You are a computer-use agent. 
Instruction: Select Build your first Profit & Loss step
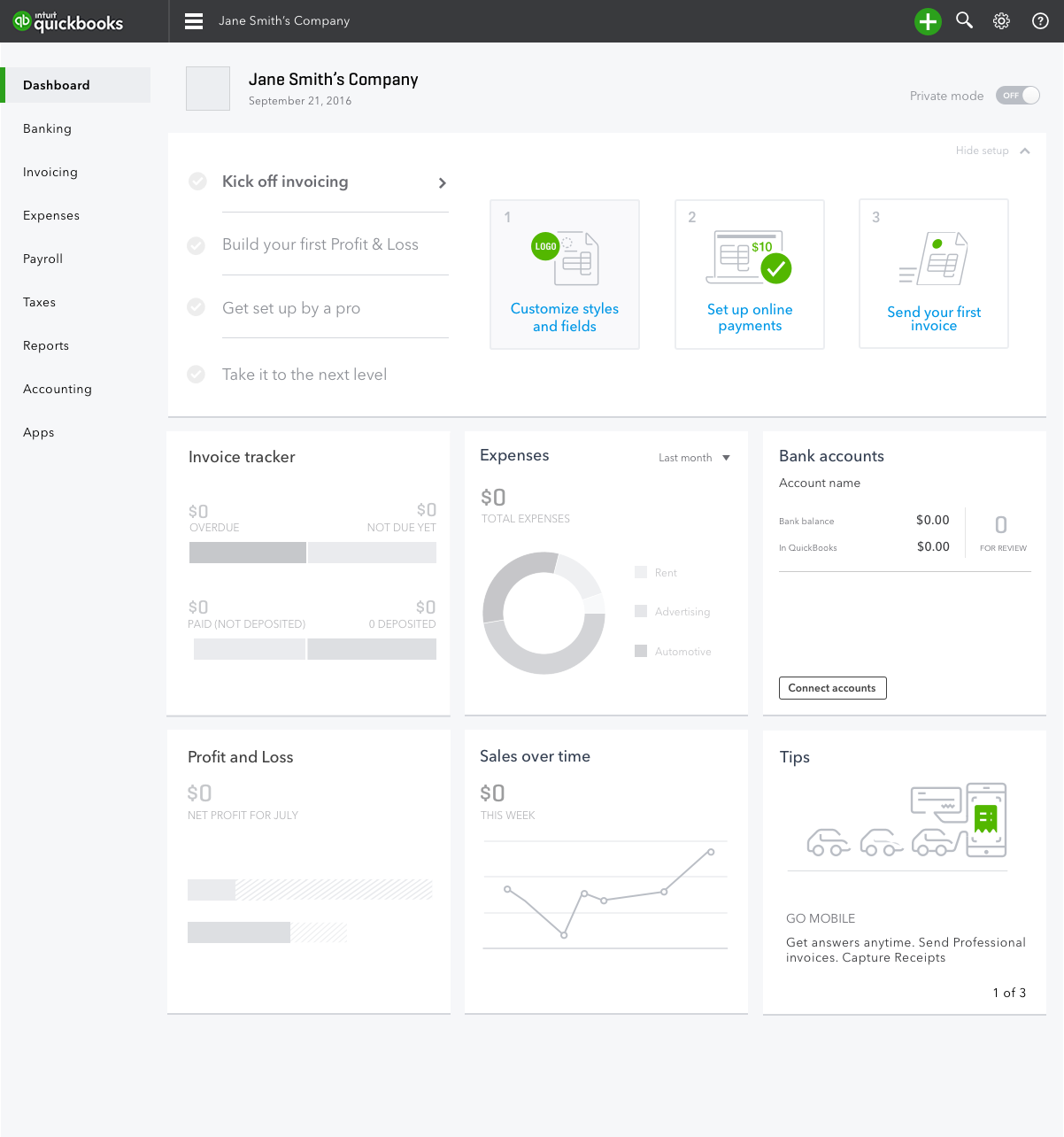coord(320,244)
